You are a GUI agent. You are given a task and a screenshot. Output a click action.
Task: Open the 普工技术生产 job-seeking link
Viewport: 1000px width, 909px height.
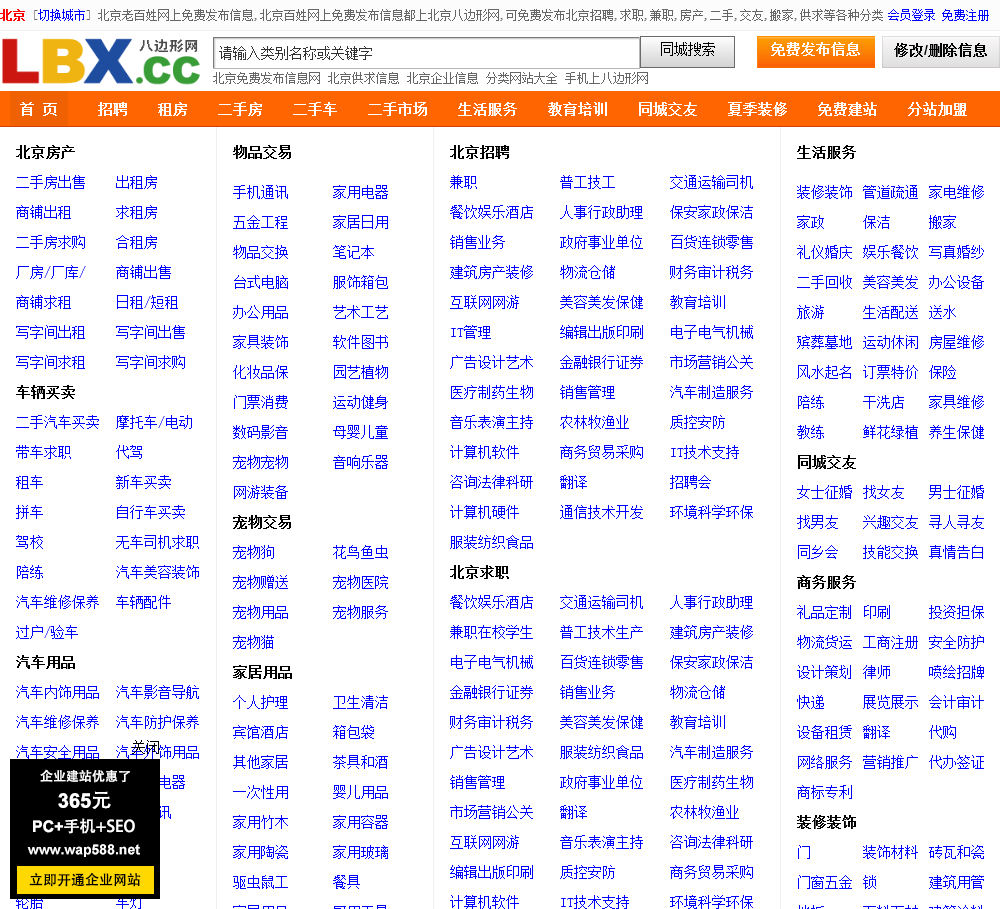click(601, 632)
